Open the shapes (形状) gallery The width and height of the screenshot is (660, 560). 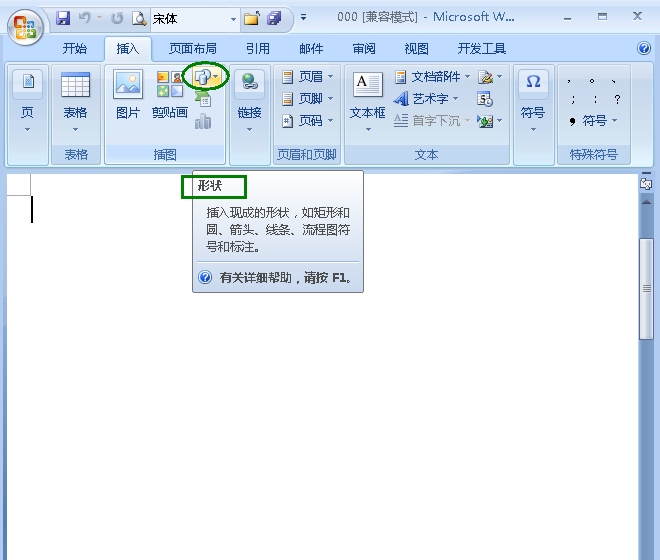206,77
